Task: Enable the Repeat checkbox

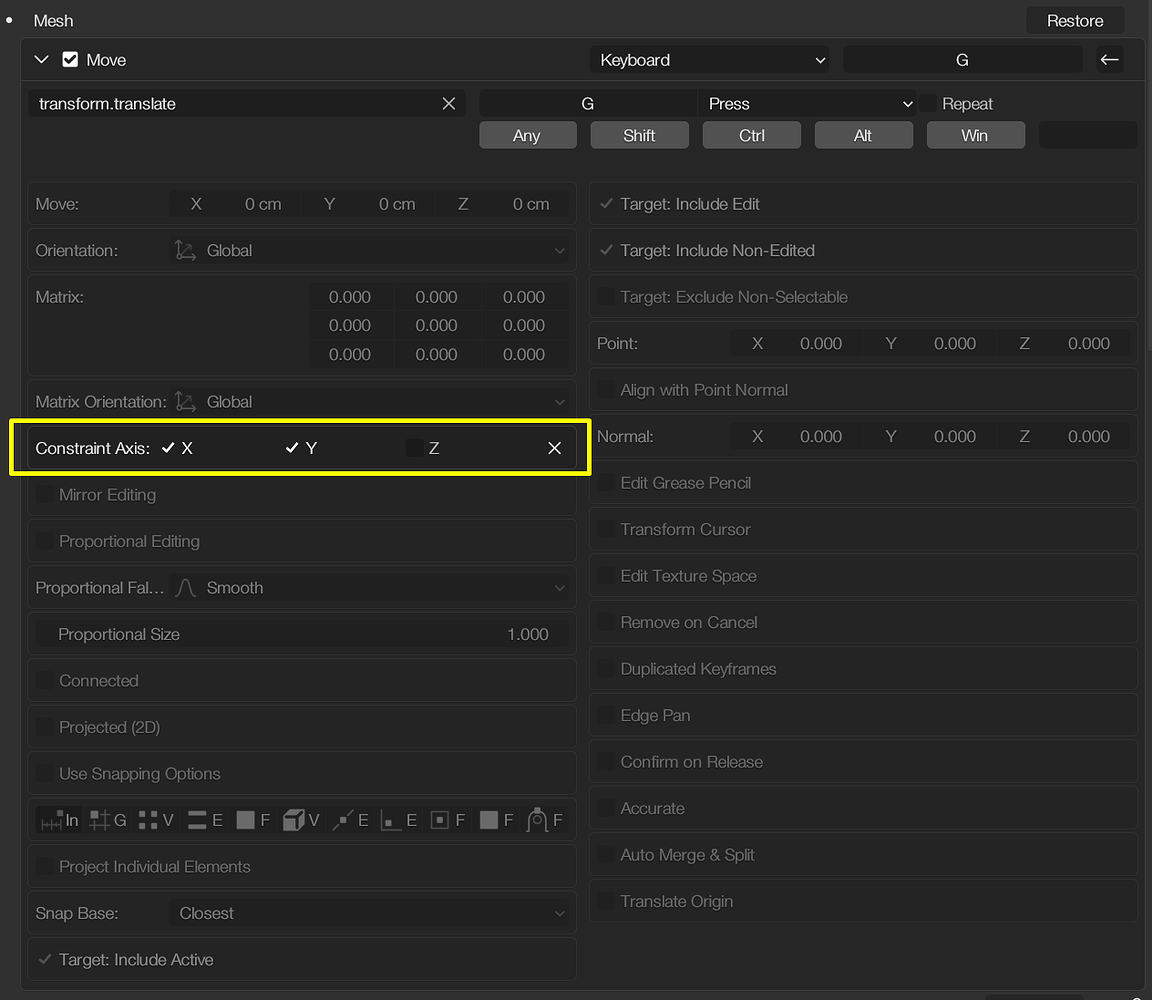Action: tap(929, 104)
